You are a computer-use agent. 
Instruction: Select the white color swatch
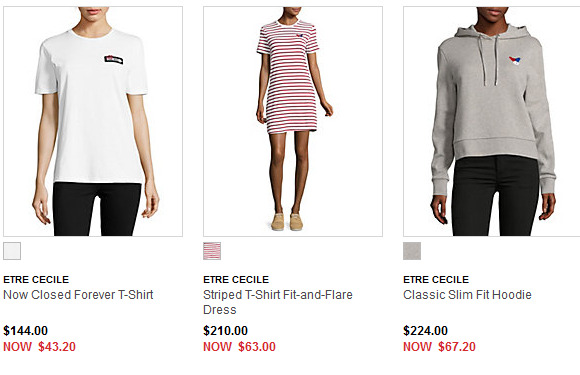point(12,251)
